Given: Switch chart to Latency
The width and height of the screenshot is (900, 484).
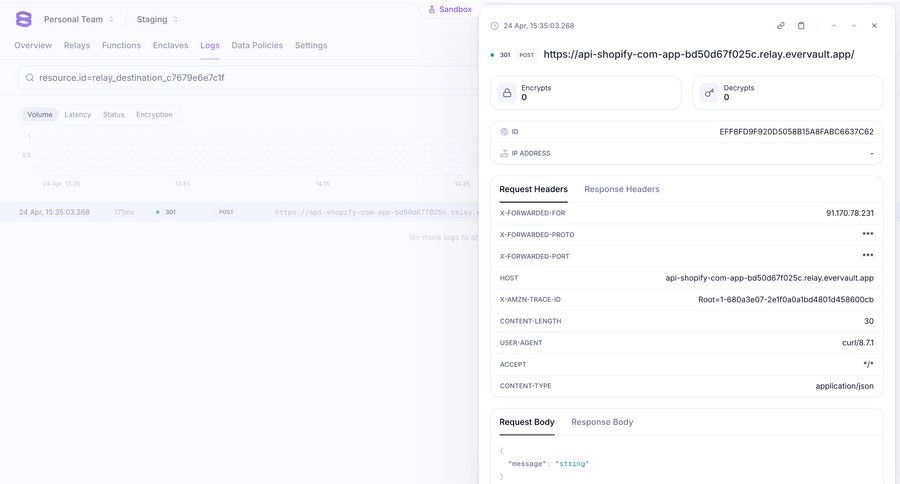Looking at the screenshot, I should coord(77,115).
